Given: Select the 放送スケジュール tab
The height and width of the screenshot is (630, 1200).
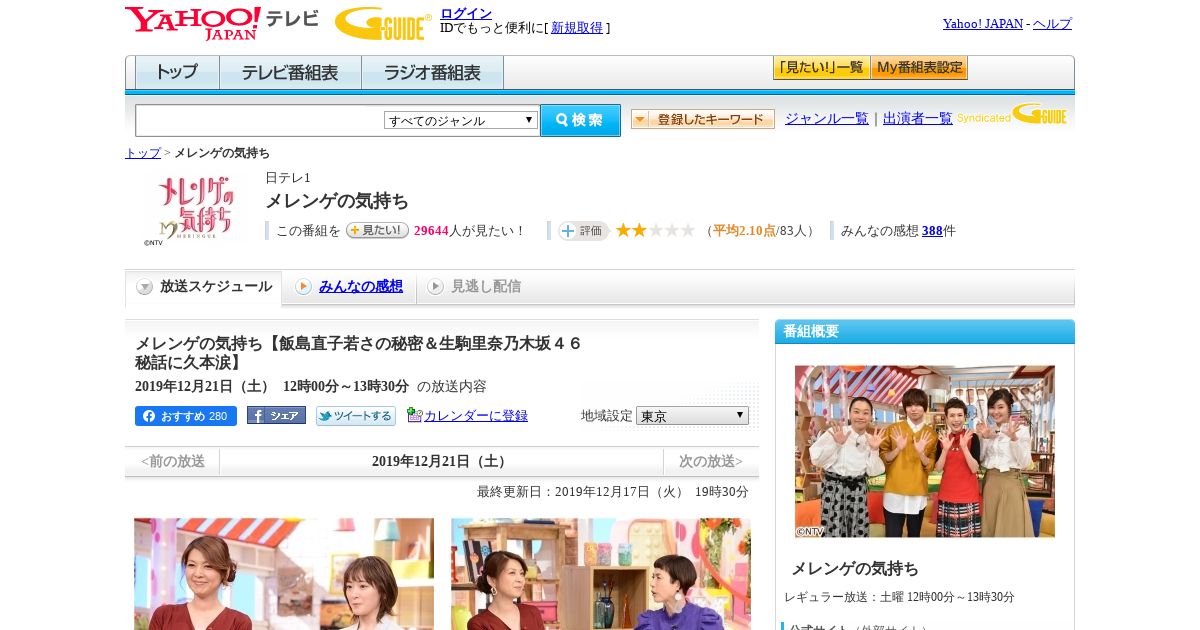Looking at the screenshot, I should (x=204, y=287).
